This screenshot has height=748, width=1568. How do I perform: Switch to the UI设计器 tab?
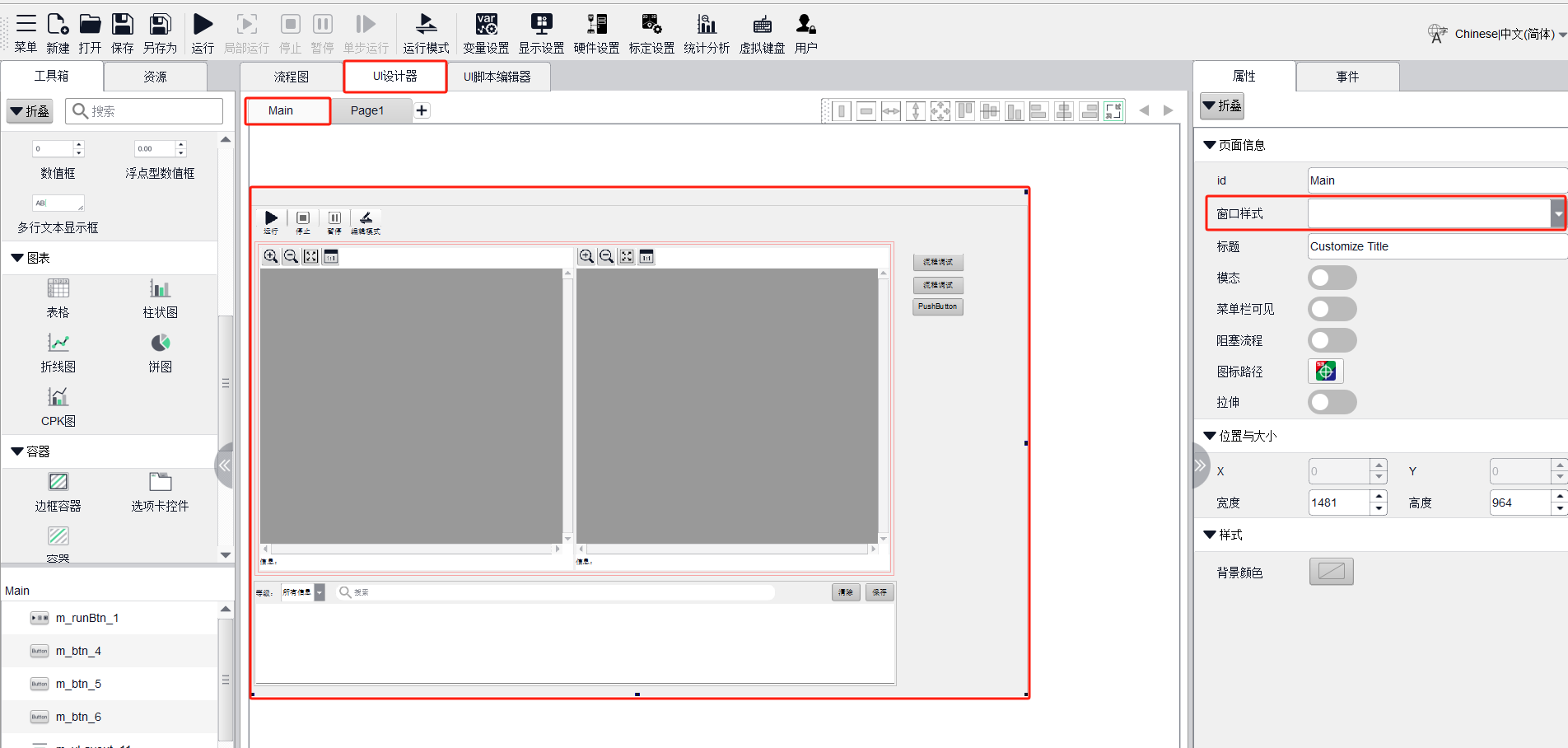pyautogui.click(x=395, y=76)
